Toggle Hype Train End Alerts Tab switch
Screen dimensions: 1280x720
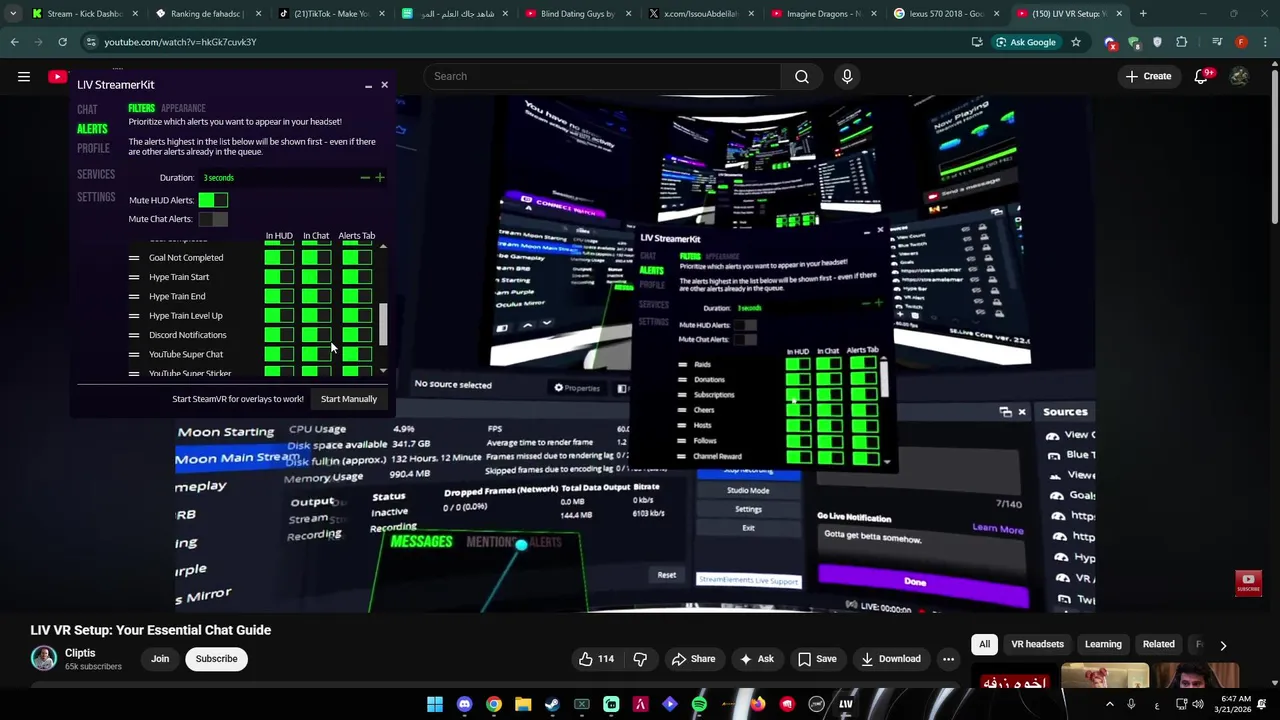coord(356,296)
